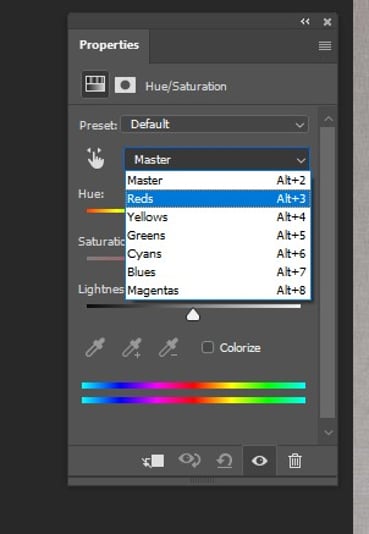Click the panel scroll down arrow
Viewport: 369px width, 534px height.
[x=328, y=433]
